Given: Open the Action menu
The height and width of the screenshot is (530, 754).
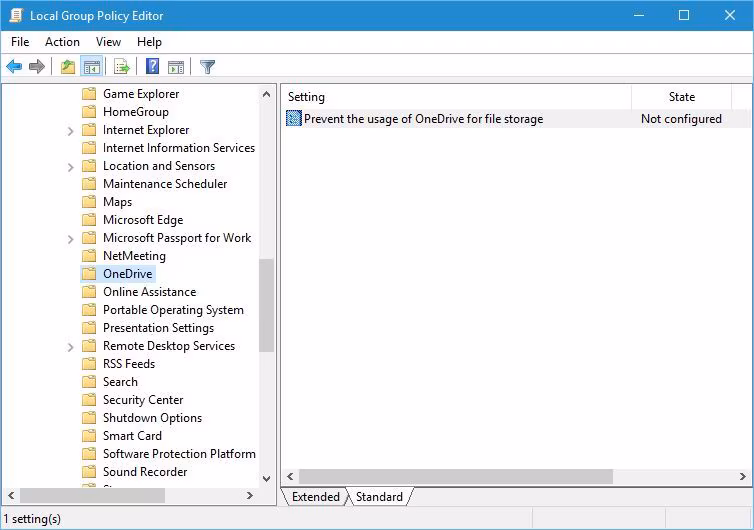Looking at the screenshot, I should pos(62,42).
